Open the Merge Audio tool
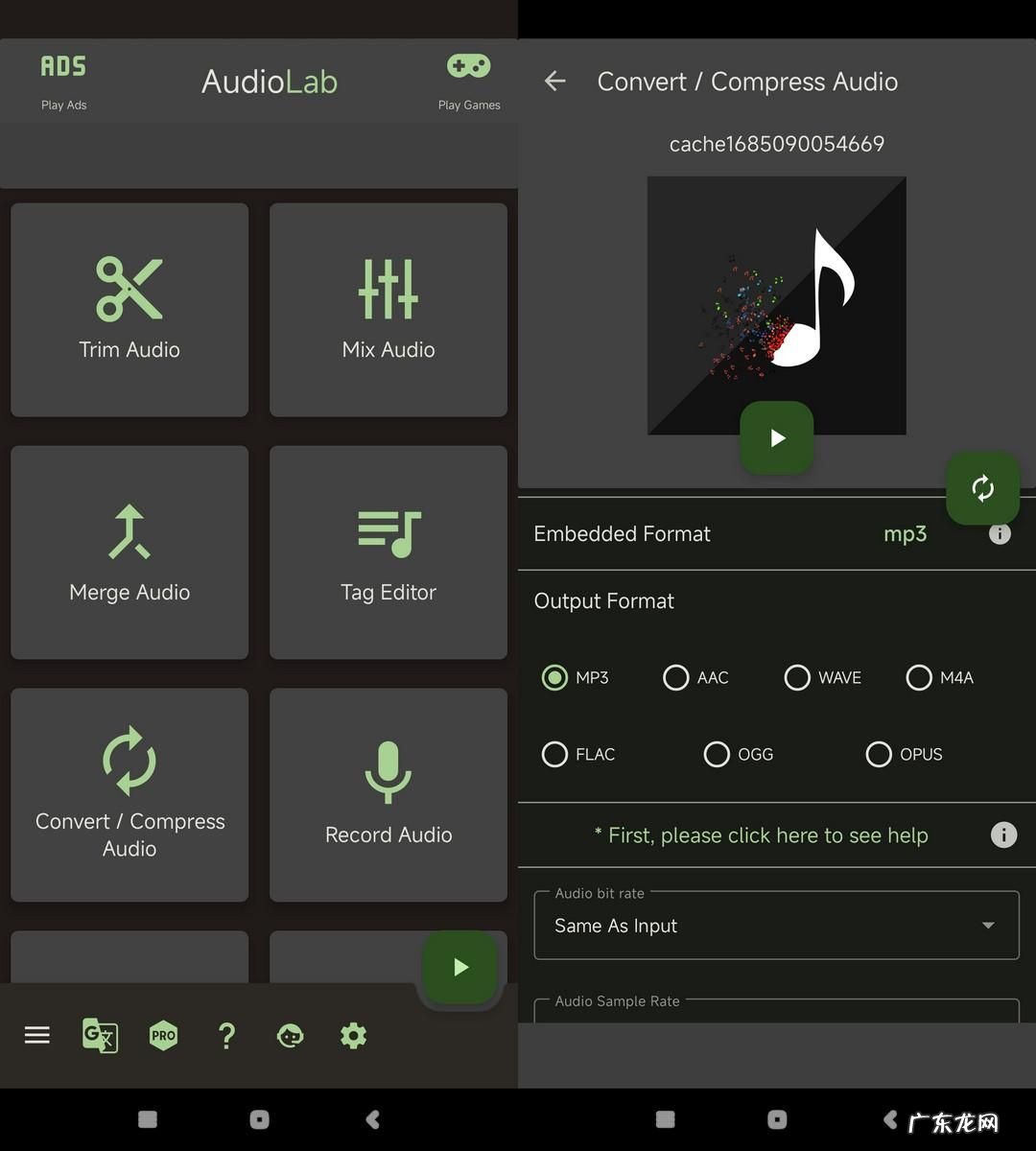 [129, 552]
